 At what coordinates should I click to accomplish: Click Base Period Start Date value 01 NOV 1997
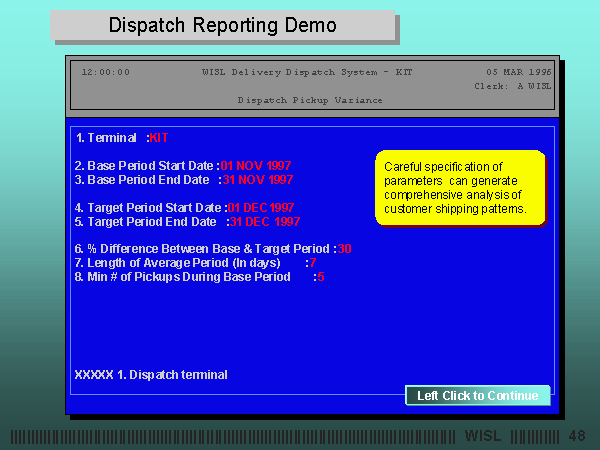256,166
